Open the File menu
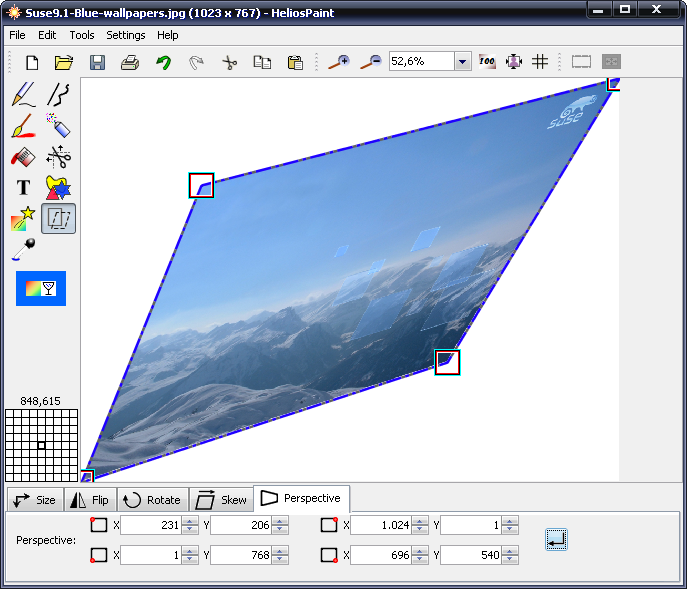 pyautogui.click(x=18, y=35)
